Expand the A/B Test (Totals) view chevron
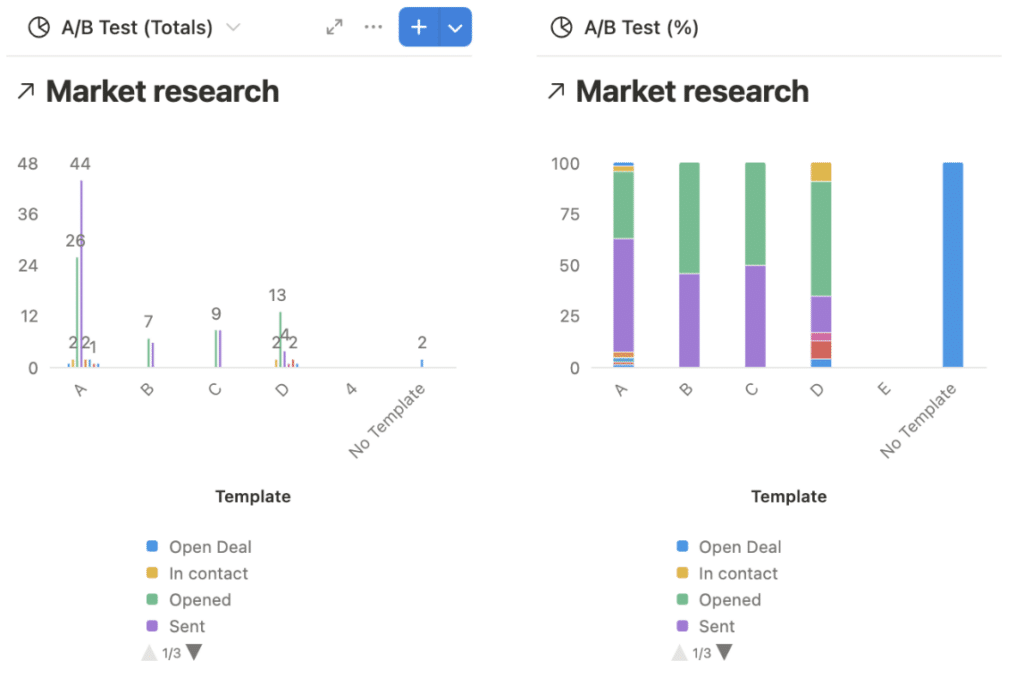The image size is (1024, 677). [233, 27]
